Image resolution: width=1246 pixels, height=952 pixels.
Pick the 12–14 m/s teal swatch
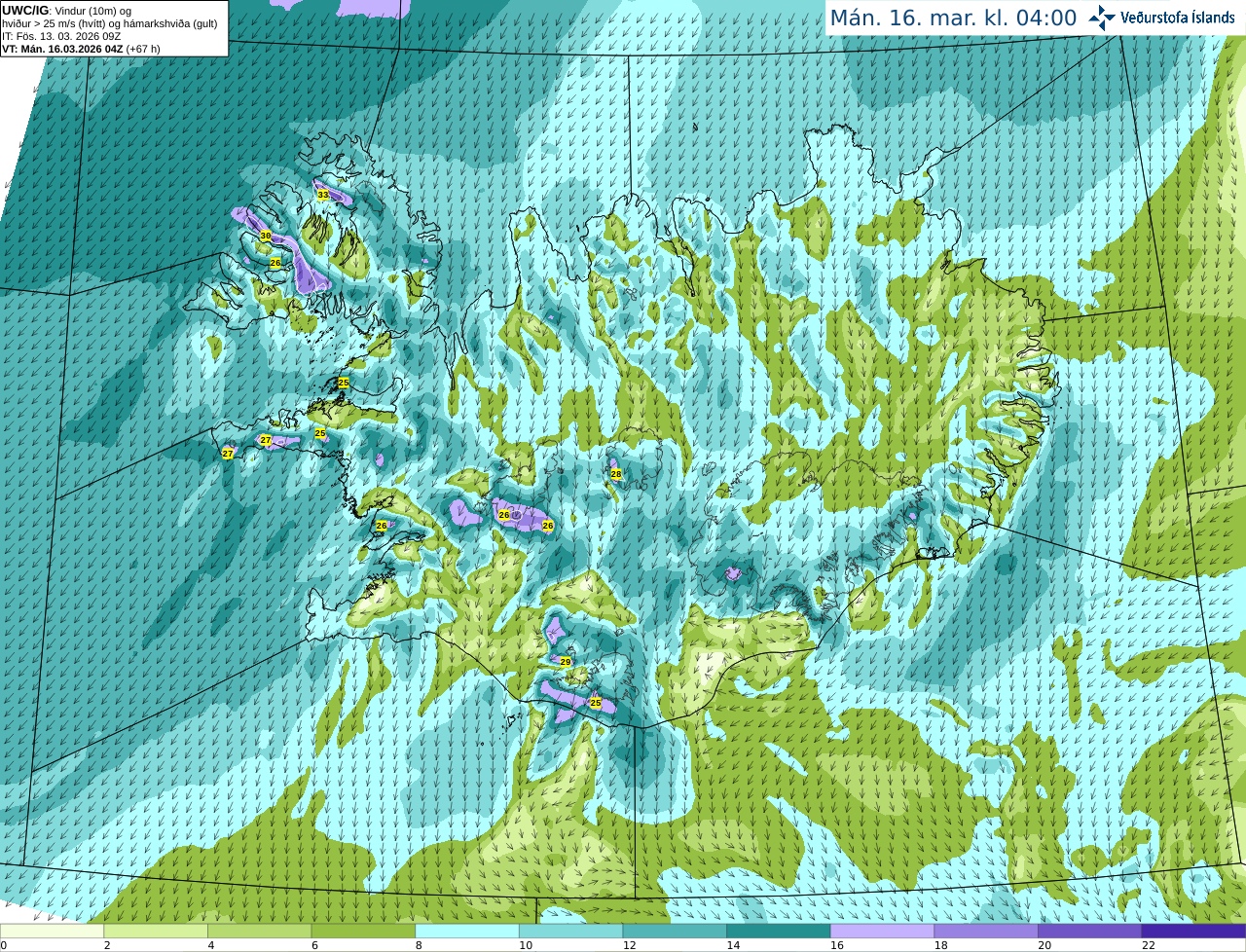pos(675,932)
